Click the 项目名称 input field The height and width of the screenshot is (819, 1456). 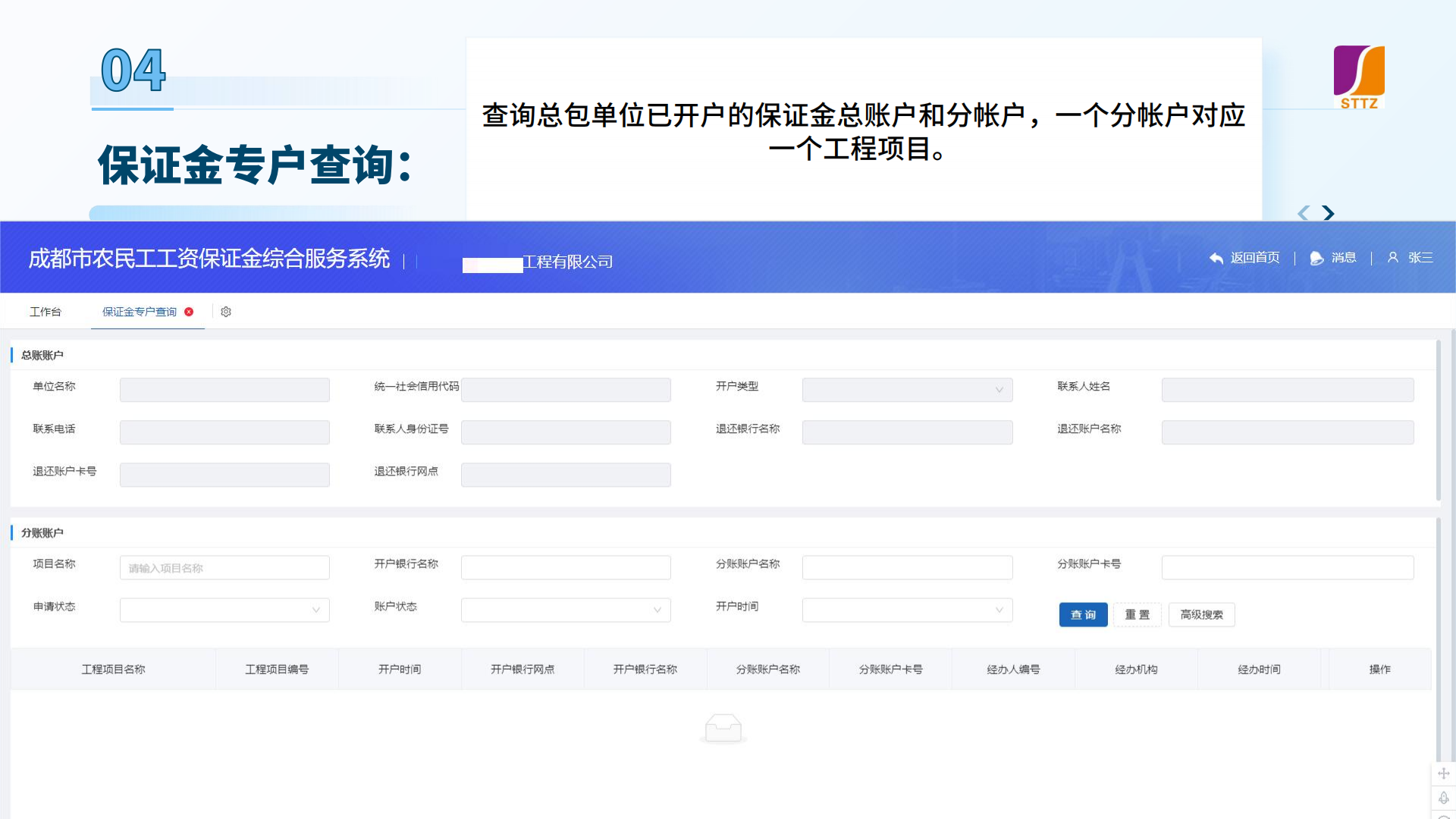224,566
